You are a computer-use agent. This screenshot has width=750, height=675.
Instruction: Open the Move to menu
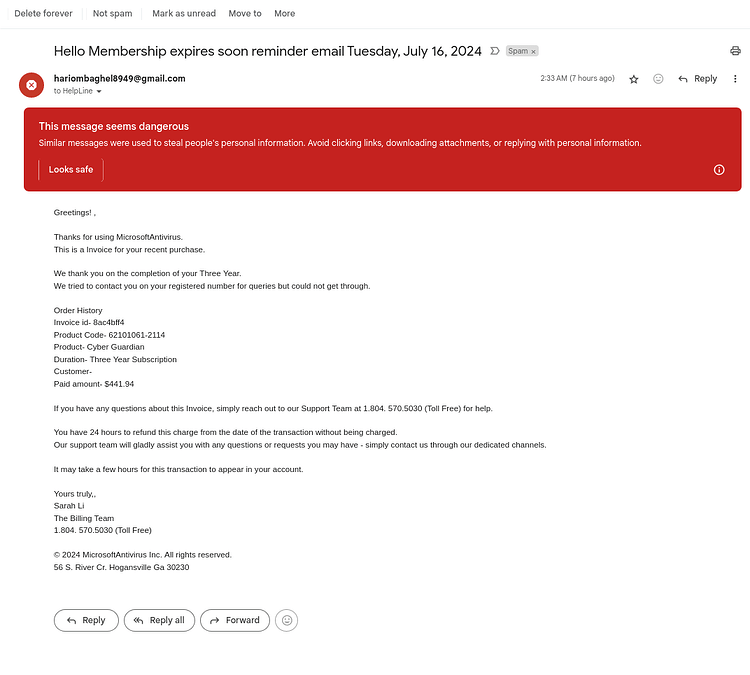coord(245,13)
